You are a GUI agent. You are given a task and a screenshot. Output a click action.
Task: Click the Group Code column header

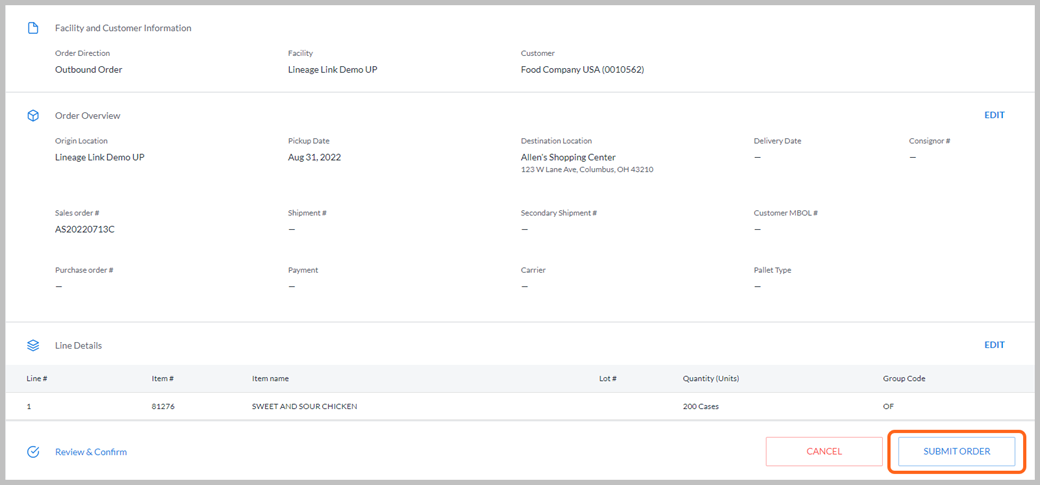(x=904, y=379)
